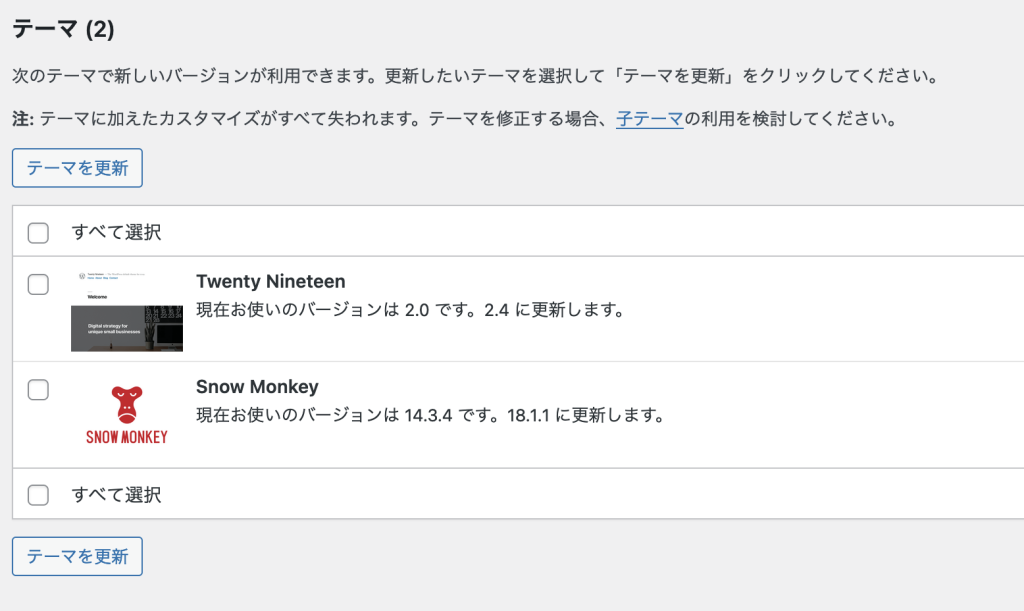
Task: Click the bottom すべて選択 label text
Action: [116, 494]
